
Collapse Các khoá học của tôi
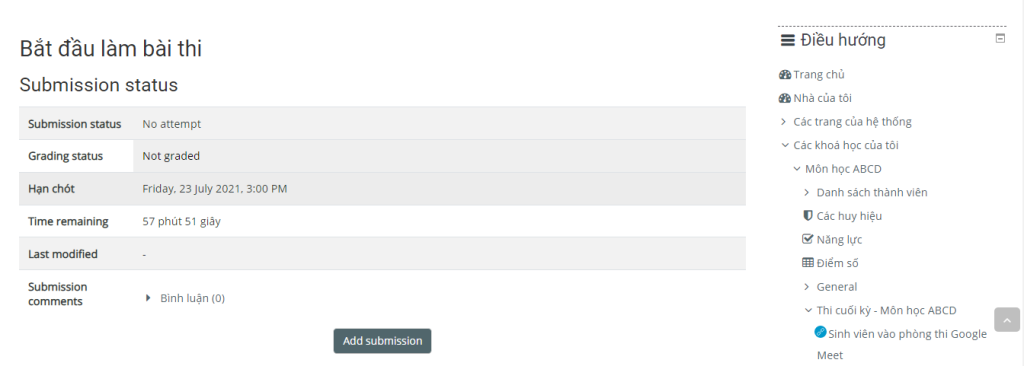(785, 145)
